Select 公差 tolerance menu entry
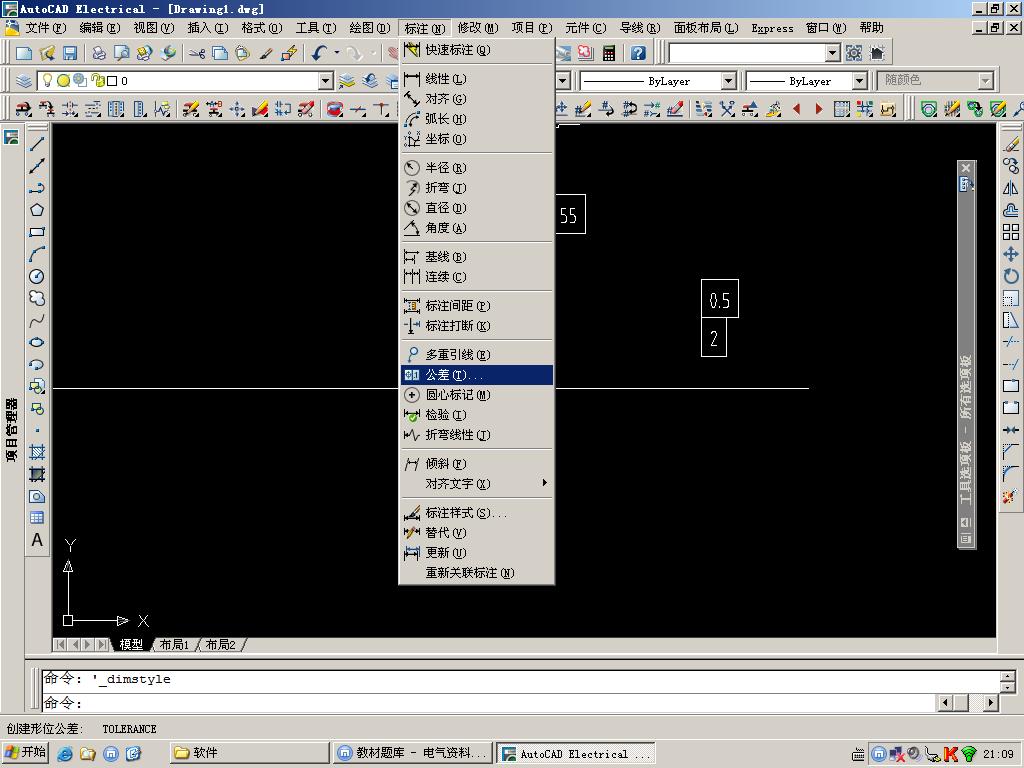 [x=476, y=375]
